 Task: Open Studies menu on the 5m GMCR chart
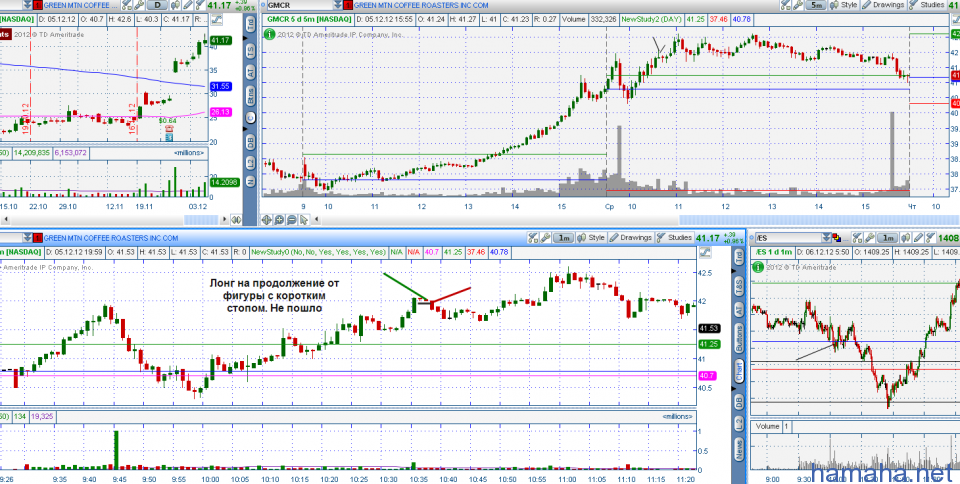(x=927, y=5)
